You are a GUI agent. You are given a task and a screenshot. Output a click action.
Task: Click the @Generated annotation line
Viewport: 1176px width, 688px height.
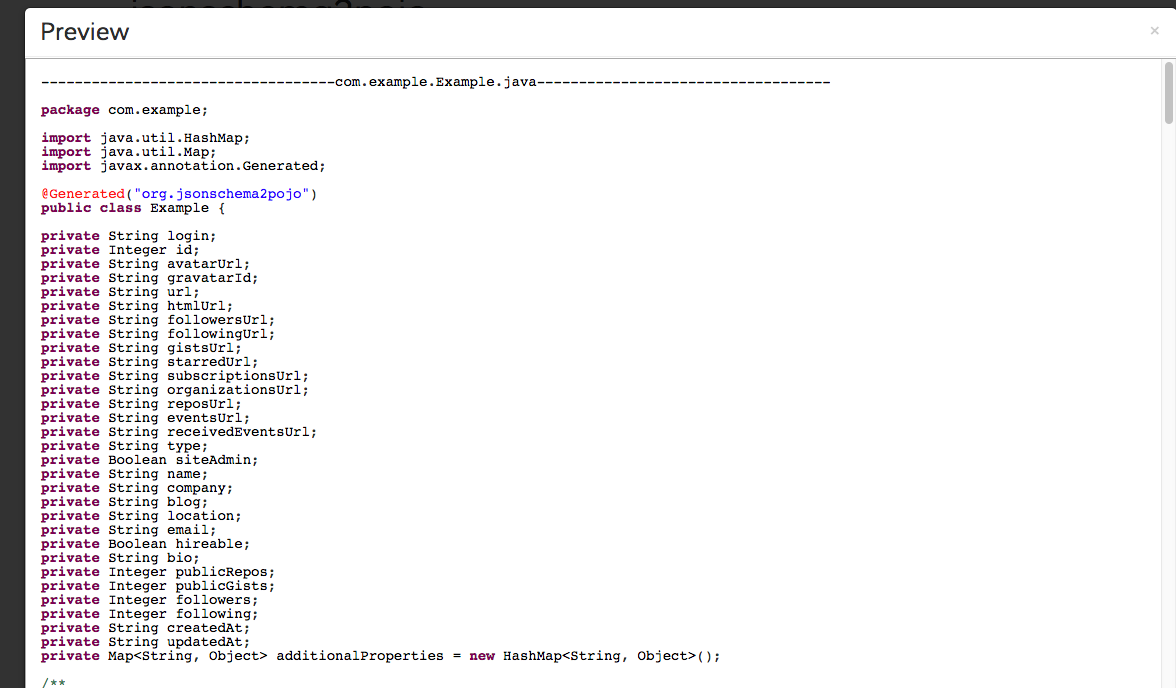179,194
